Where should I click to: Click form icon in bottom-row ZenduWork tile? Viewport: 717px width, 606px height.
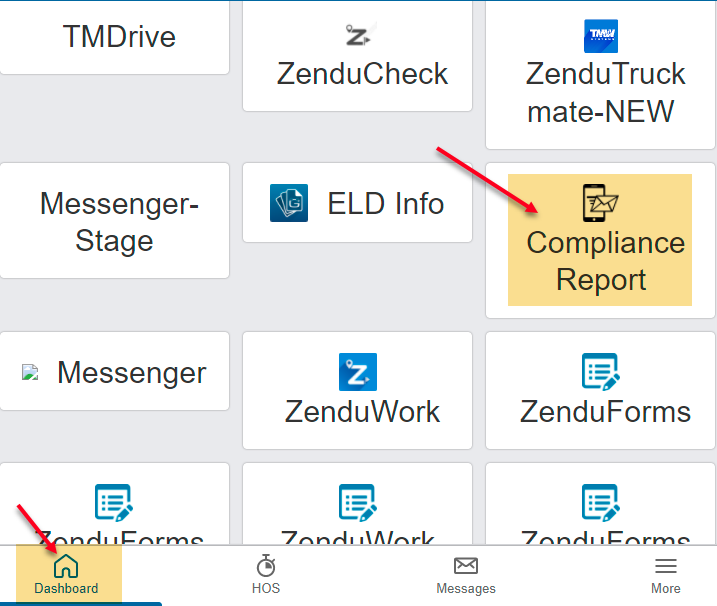coord(358,503)
